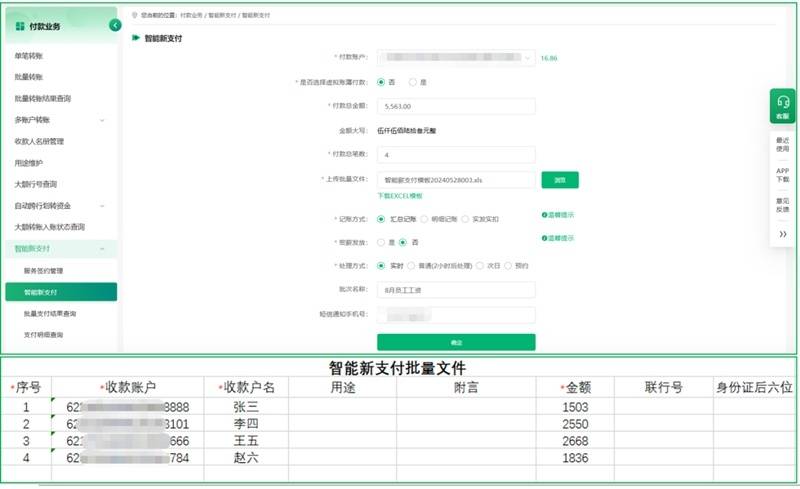Image resolution: width=800 pixels, height=489 pixels.
Task: Select 是 for 是否选择虚拟账簿付款
Action: click(412, 82)
